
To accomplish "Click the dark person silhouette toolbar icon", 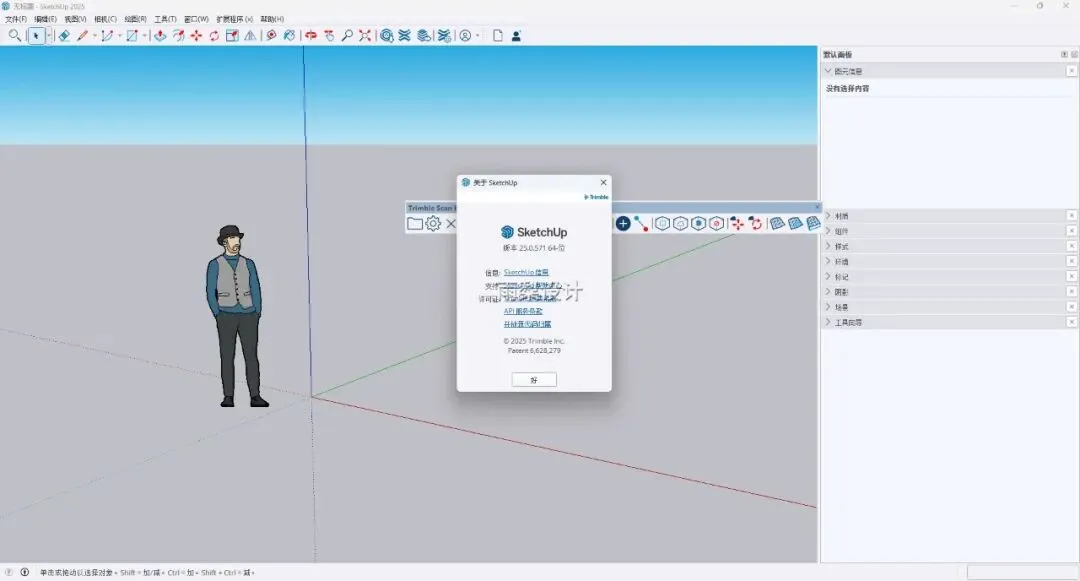I will [x=516, y=36].
